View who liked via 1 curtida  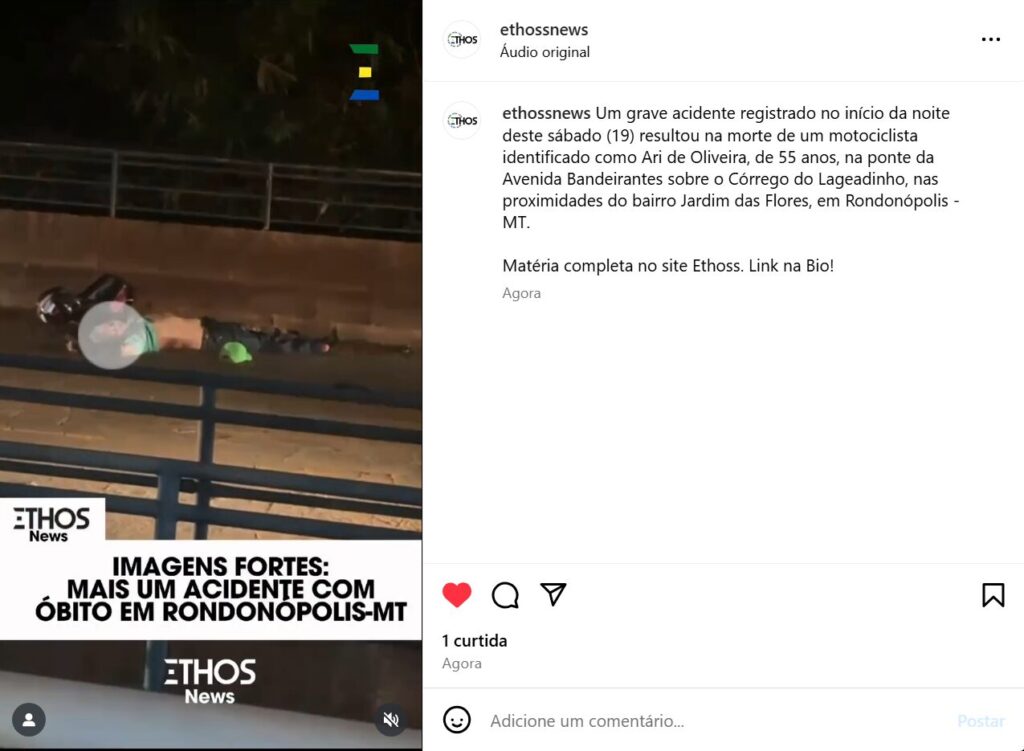[x=474, y=641]
